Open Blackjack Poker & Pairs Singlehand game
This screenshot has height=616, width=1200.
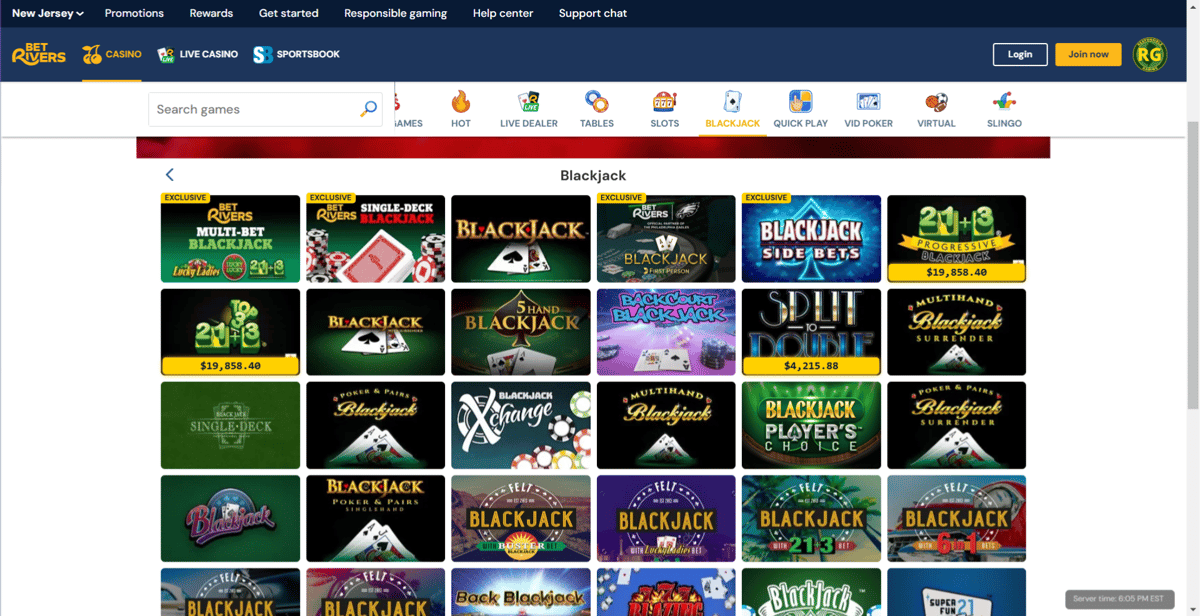pos(376,518)
